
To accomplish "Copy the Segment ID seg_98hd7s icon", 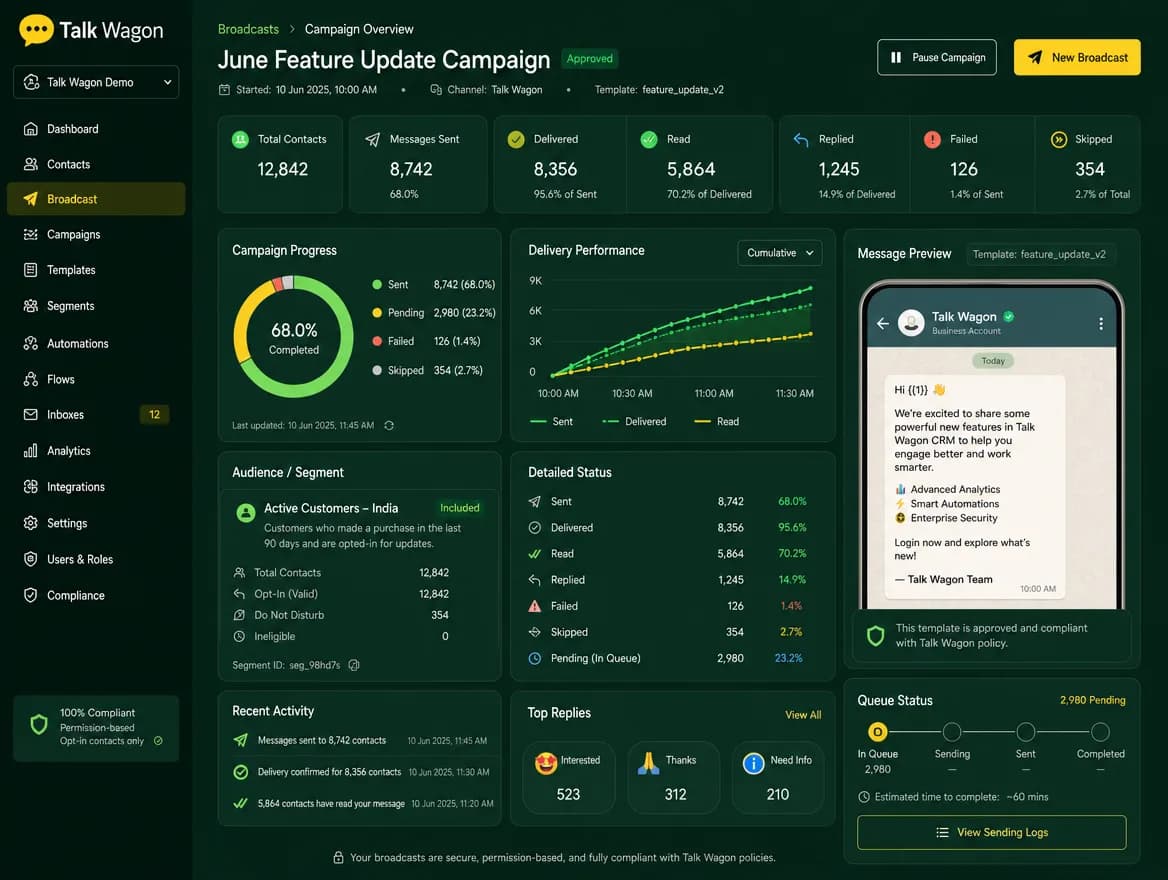I will (x=354, y=665).
